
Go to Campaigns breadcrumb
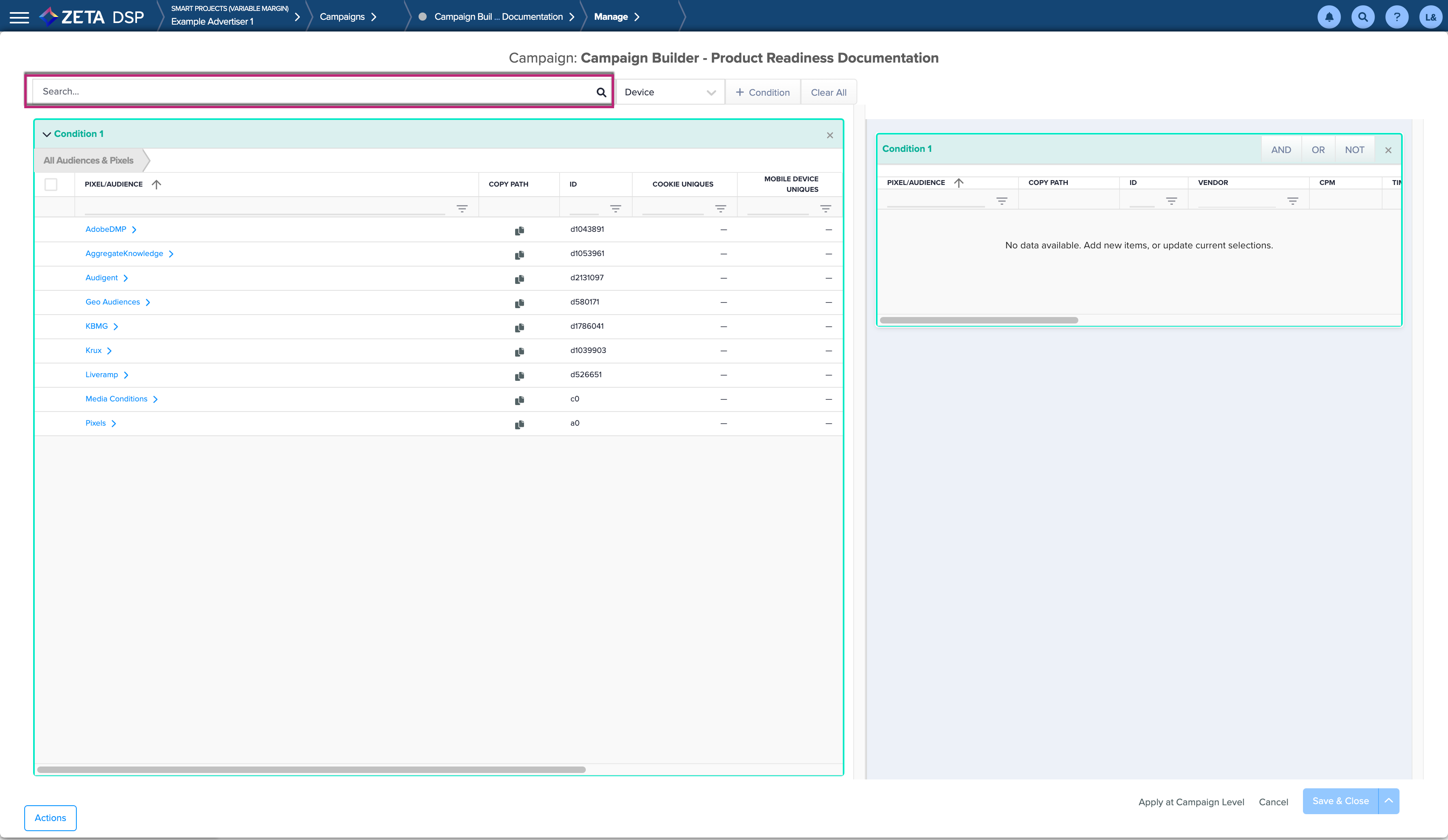click(x=343, y=17)
